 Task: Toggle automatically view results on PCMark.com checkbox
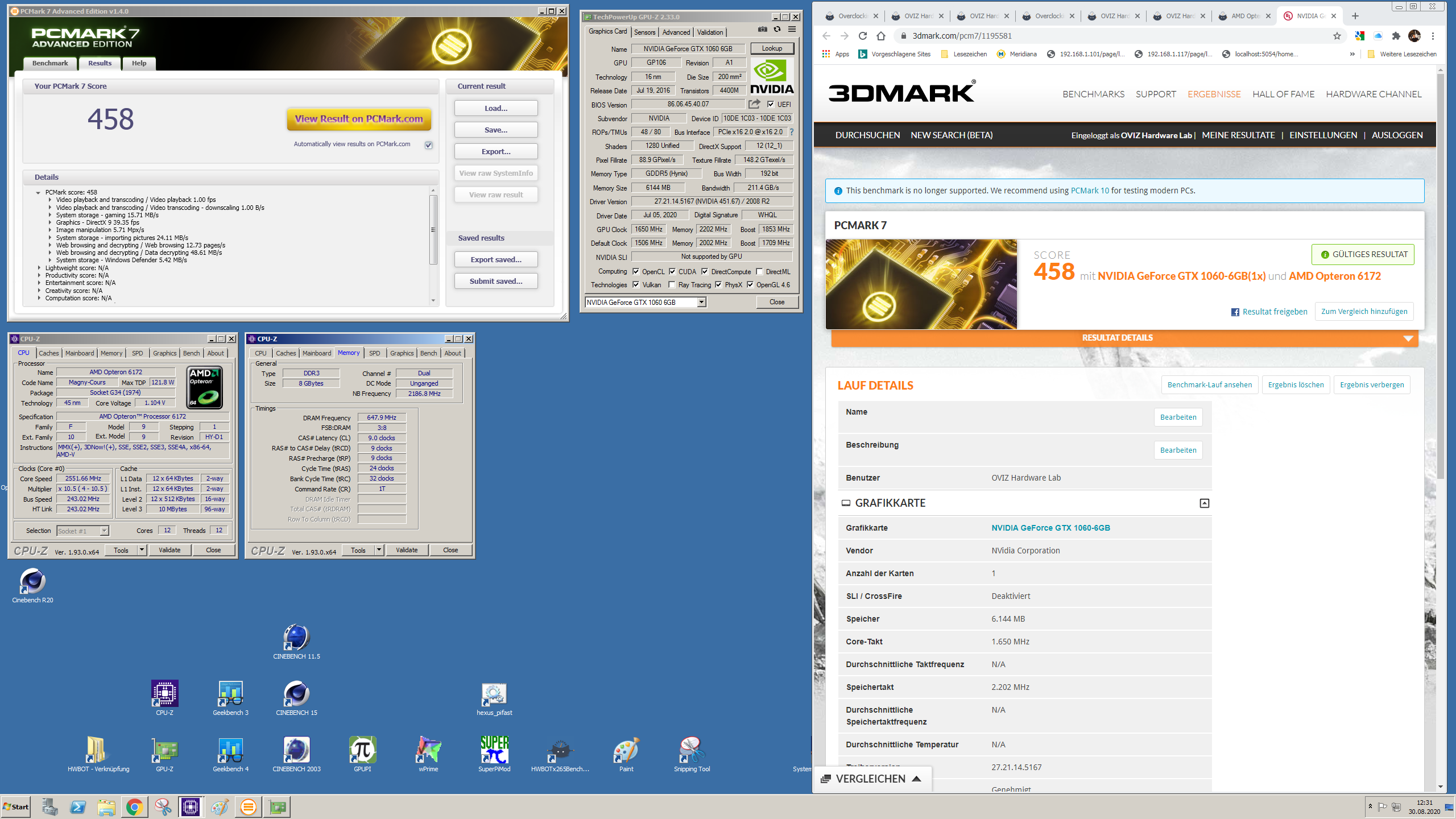(x=428, y=145)
